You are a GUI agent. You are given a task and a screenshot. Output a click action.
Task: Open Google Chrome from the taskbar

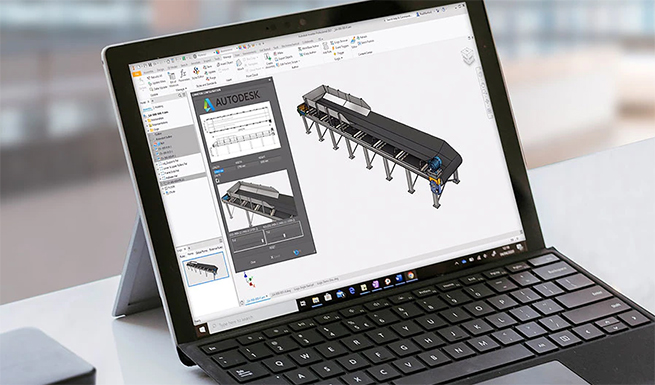(x=411, y=275)
